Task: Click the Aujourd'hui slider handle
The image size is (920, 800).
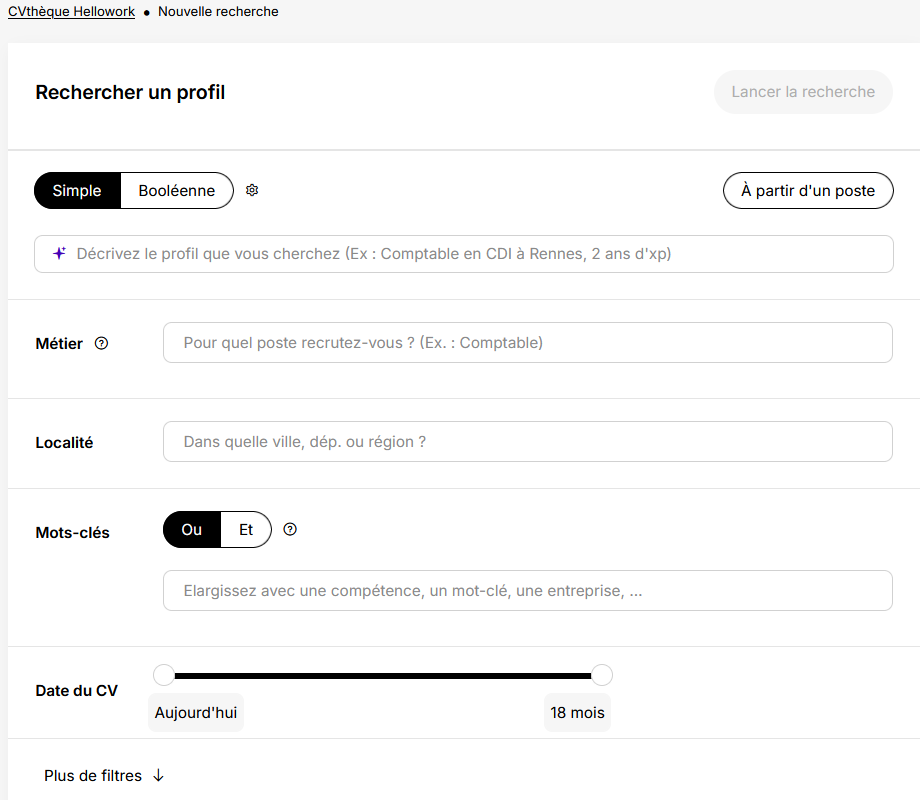Action: 164,675
